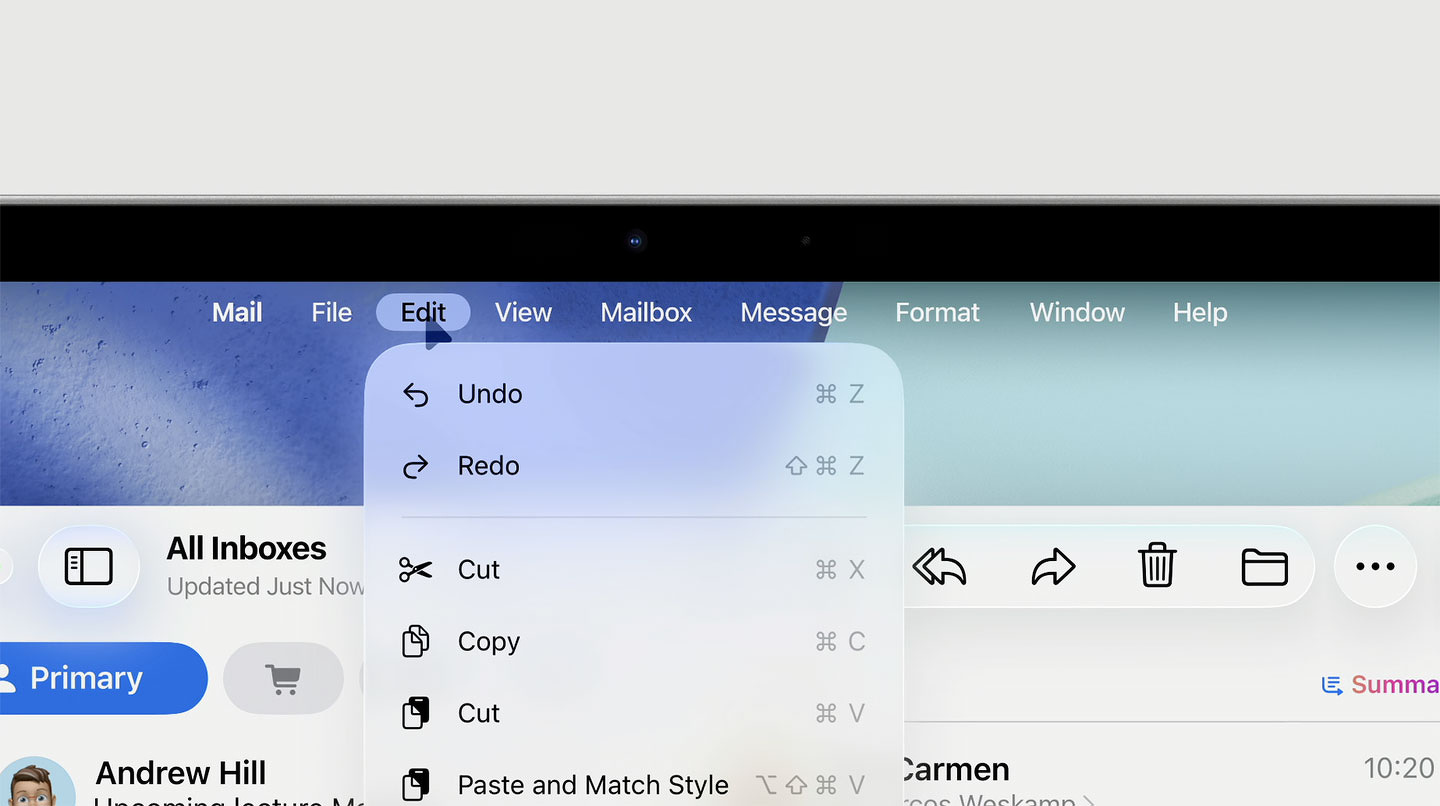Select the Cut entry with ⌘V shortcut
The height and width of the screenshot is (806, 1440).
[x=634, y=714]
